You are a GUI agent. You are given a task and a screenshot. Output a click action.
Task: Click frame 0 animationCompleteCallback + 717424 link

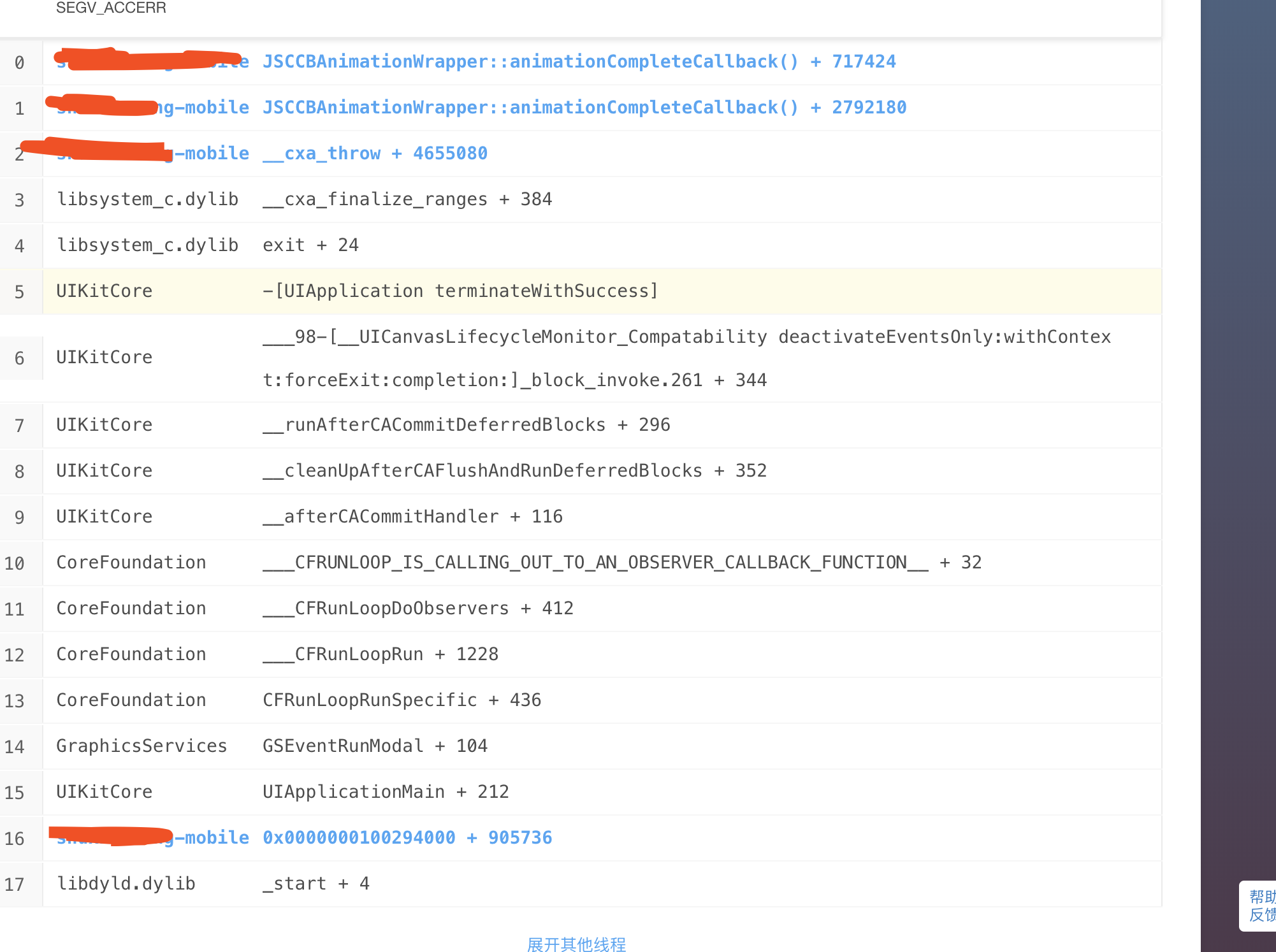click(x=579, y=62)
